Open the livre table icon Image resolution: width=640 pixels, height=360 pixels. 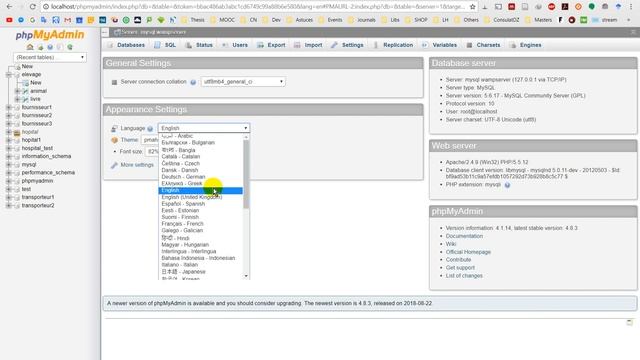click(x=25, y=99)
